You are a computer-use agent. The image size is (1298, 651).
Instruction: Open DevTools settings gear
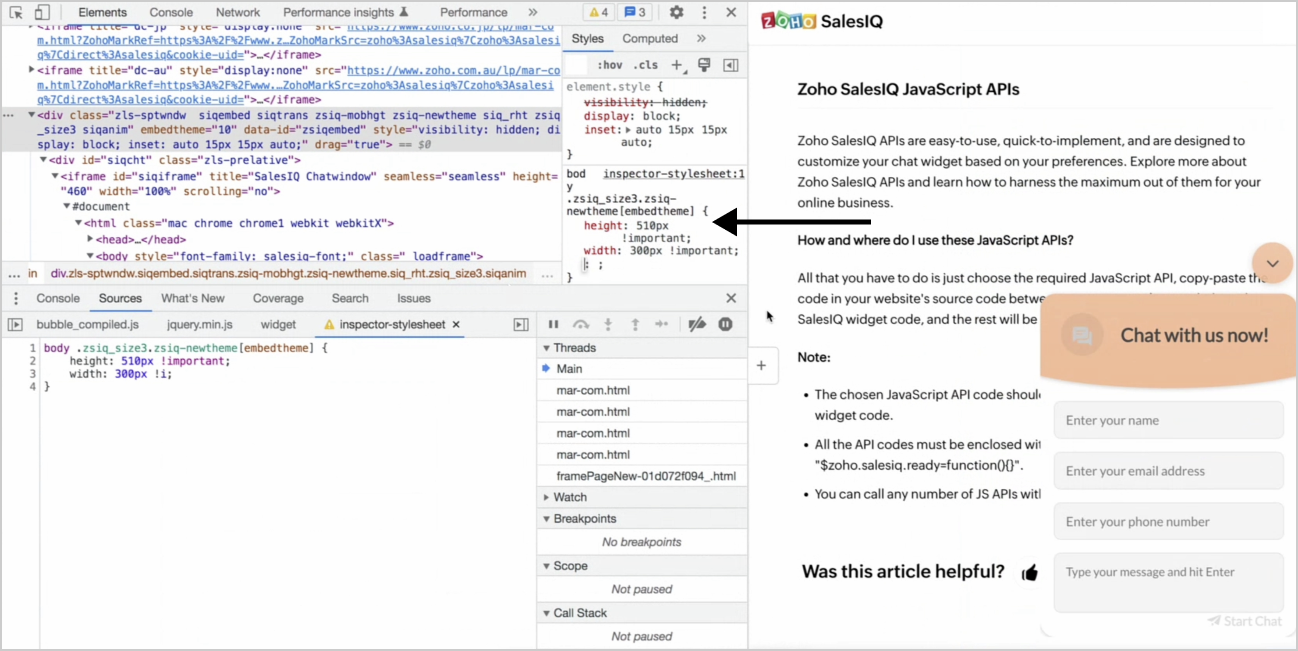676,13
